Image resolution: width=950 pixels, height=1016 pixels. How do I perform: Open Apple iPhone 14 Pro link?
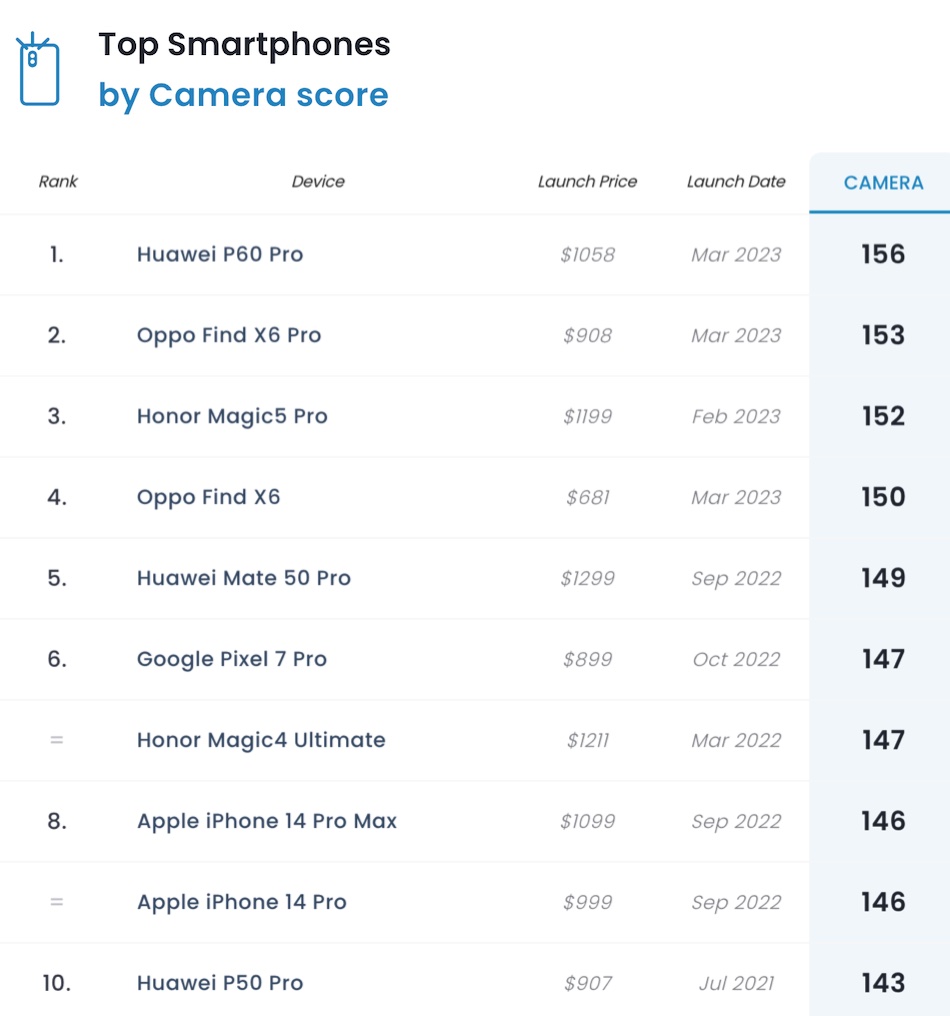pos(242,902)
